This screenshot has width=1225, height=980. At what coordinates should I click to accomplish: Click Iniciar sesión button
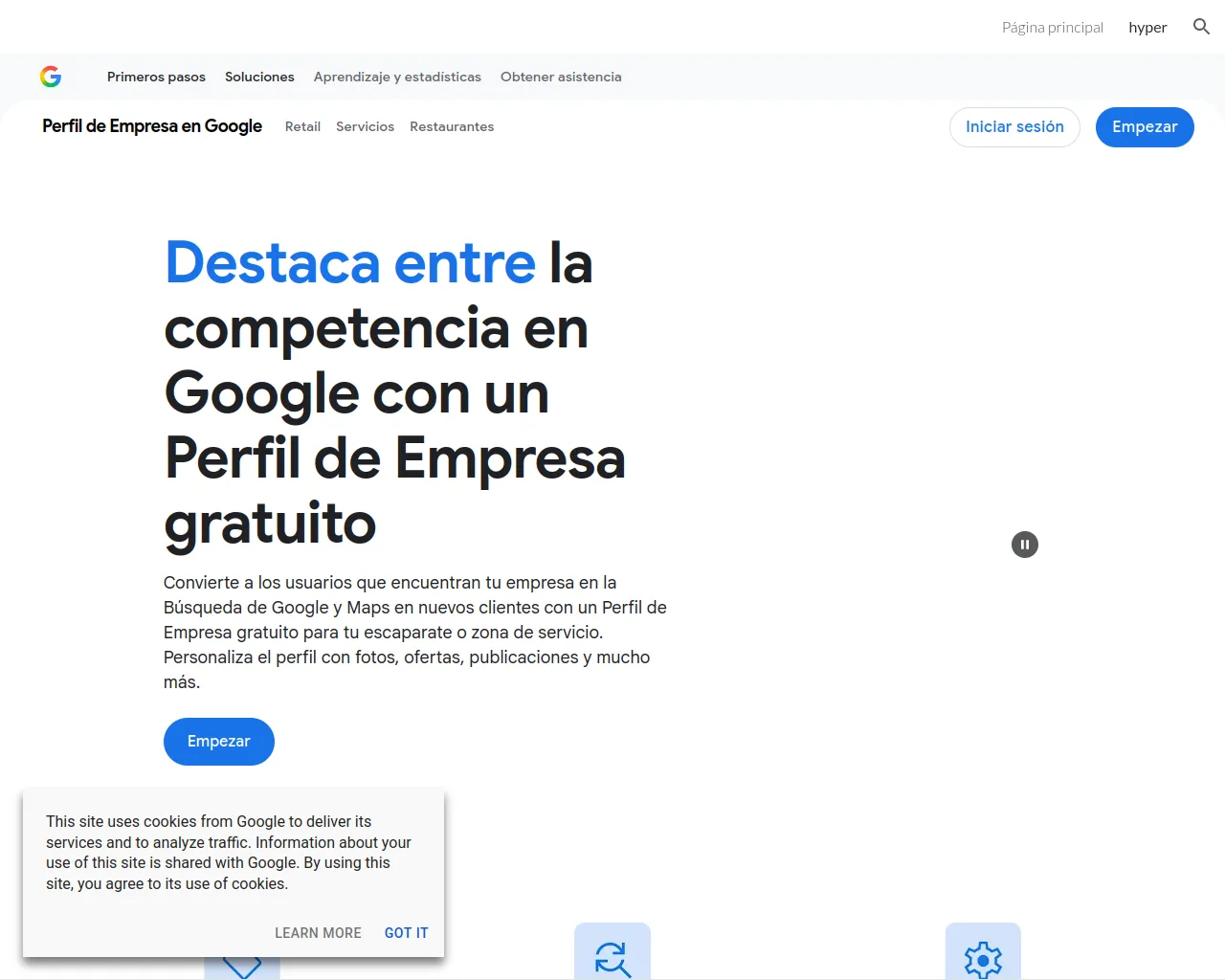[x=1014, y=127]
